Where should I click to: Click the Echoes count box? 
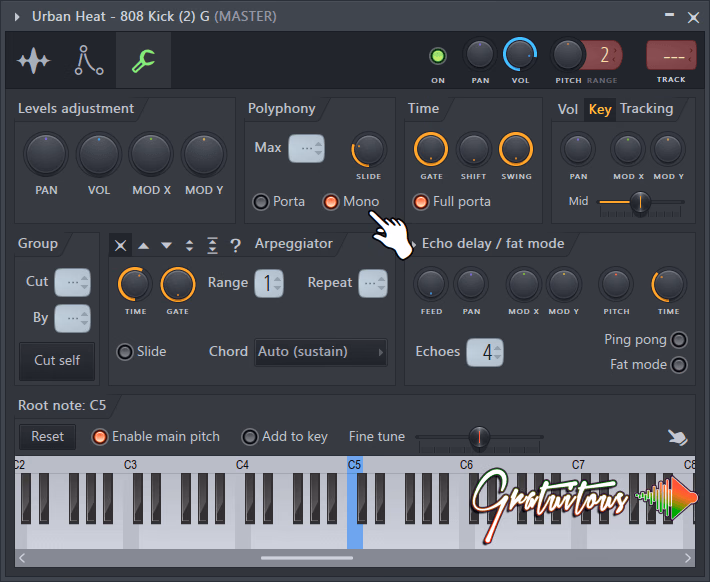485,352
